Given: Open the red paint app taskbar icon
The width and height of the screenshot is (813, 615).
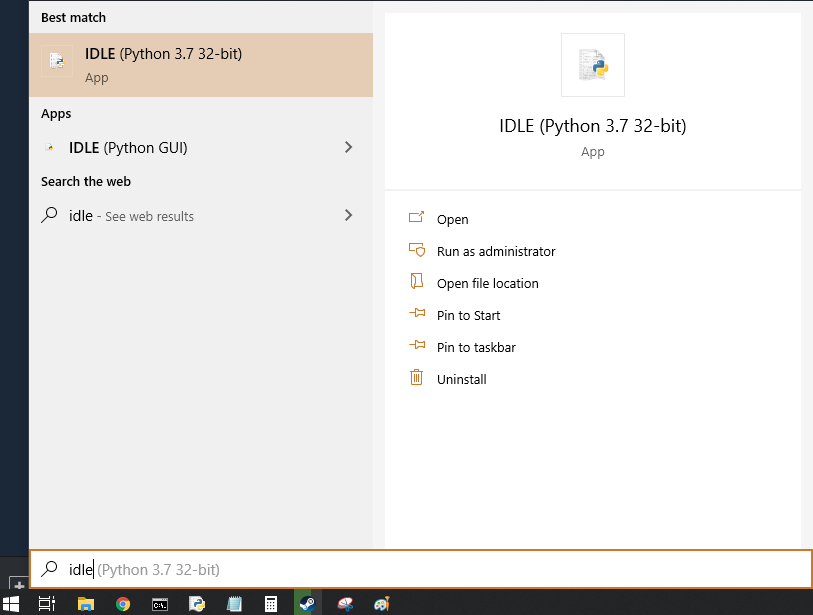Looking at the screenshot, I should click(x=345, y=604).
